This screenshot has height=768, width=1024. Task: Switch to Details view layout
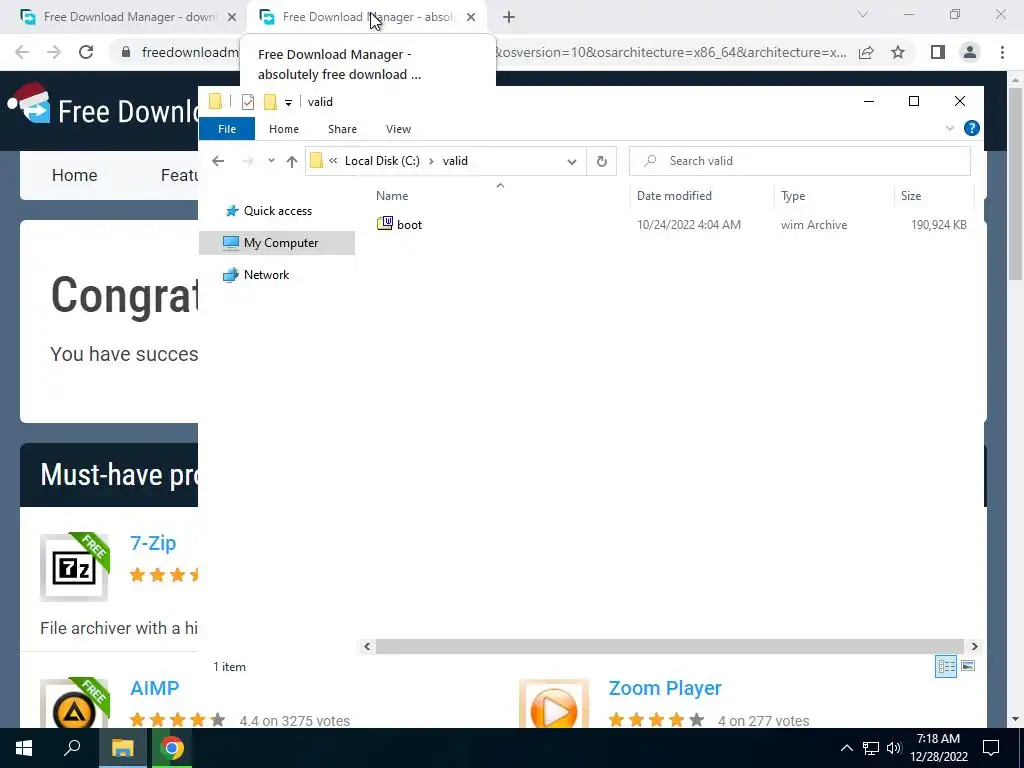pos(946,666)
